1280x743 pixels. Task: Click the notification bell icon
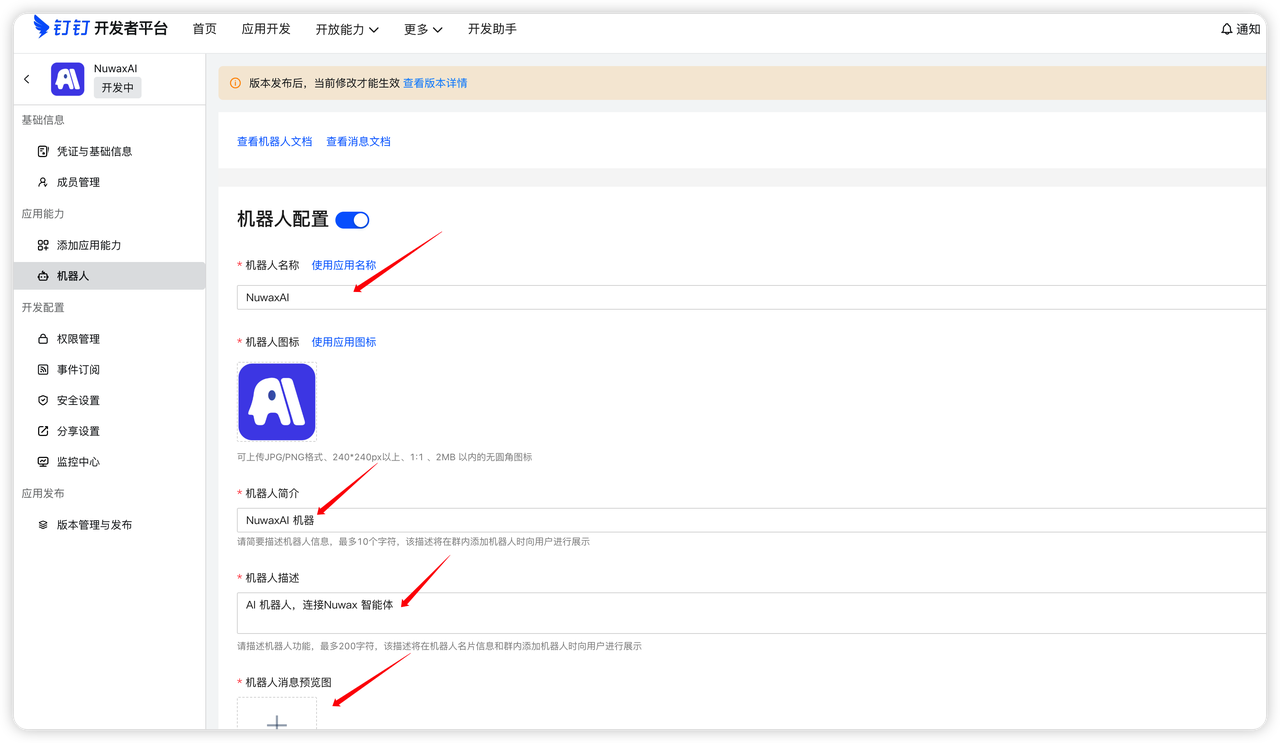point(1227,29)
